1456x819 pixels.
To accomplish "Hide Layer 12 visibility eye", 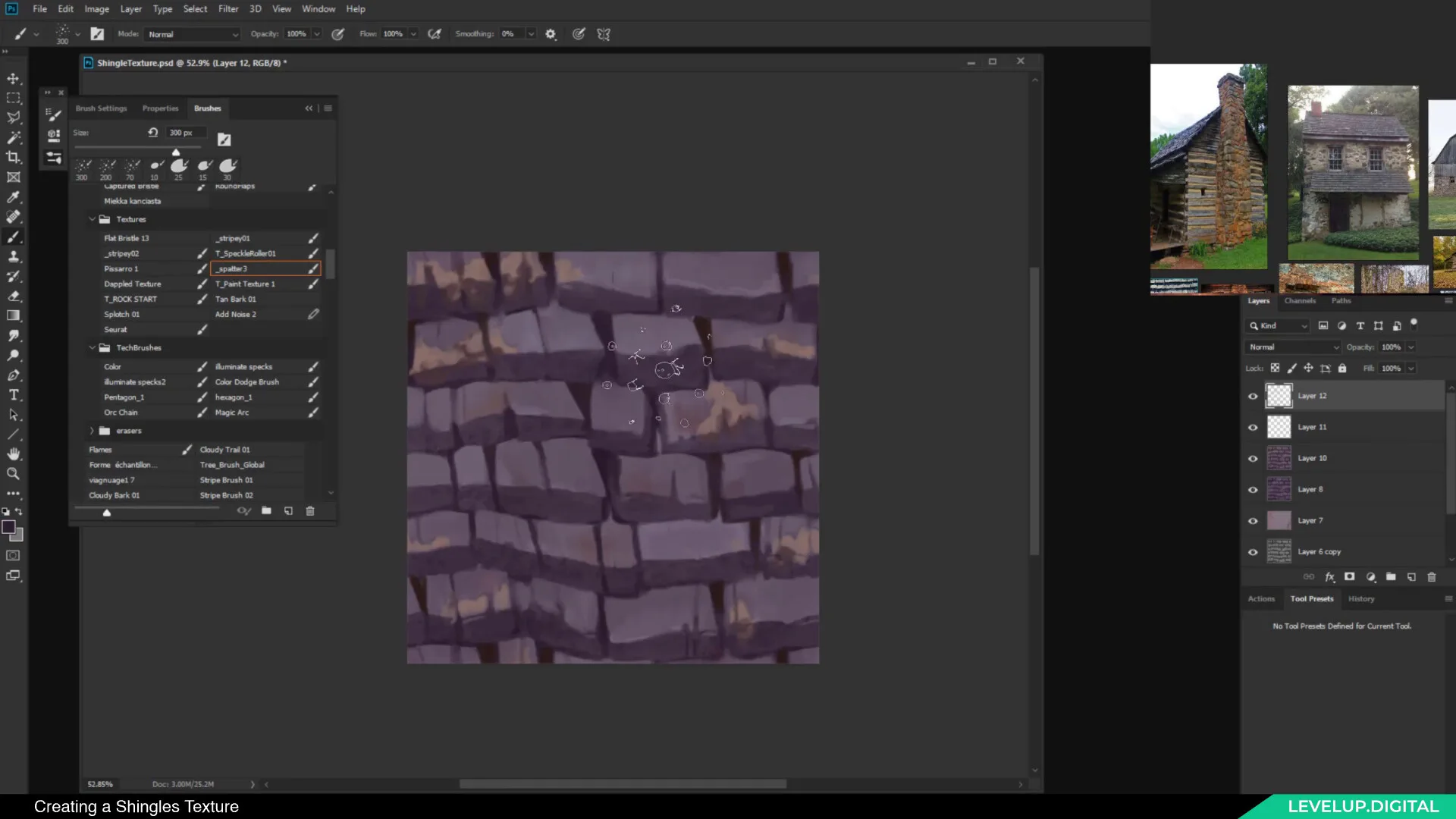I will 1253,396.
